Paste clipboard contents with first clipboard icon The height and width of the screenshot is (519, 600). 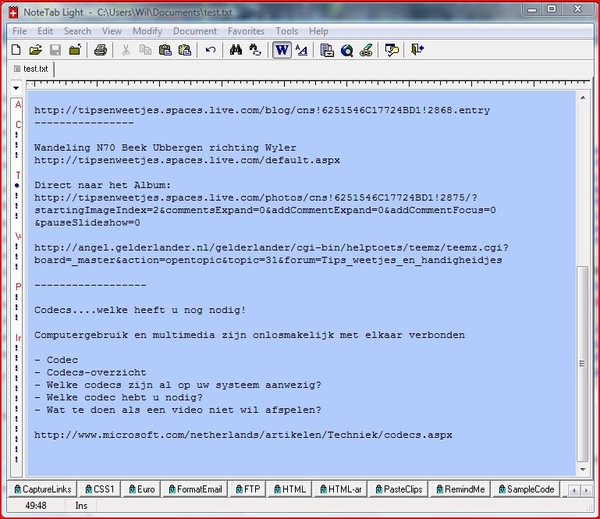pyautogui.click(x=165, y=50)
